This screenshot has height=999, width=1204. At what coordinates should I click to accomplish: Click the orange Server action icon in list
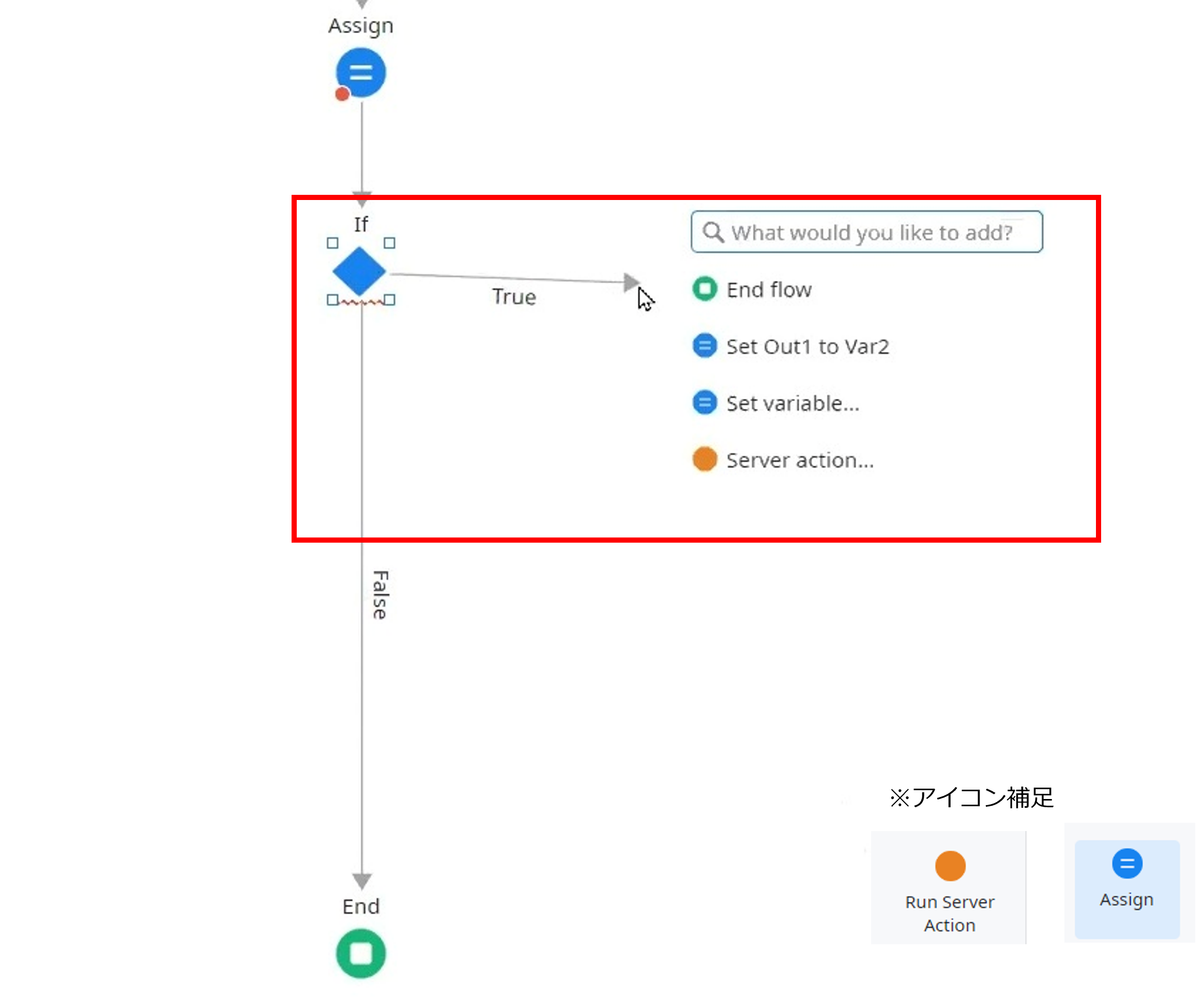pos(705,459)
